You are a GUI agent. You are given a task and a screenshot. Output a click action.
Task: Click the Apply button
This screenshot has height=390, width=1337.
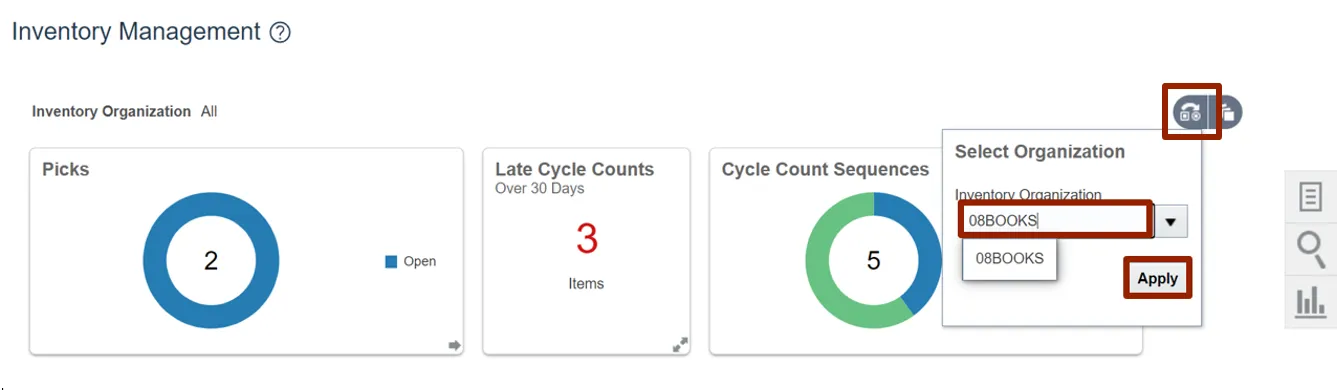click(1158, 279)
